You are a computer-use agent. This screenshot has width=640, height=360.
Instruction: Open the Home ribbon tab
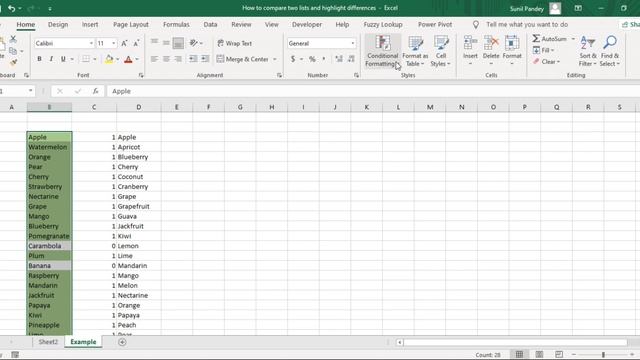[x=26, y=24]
